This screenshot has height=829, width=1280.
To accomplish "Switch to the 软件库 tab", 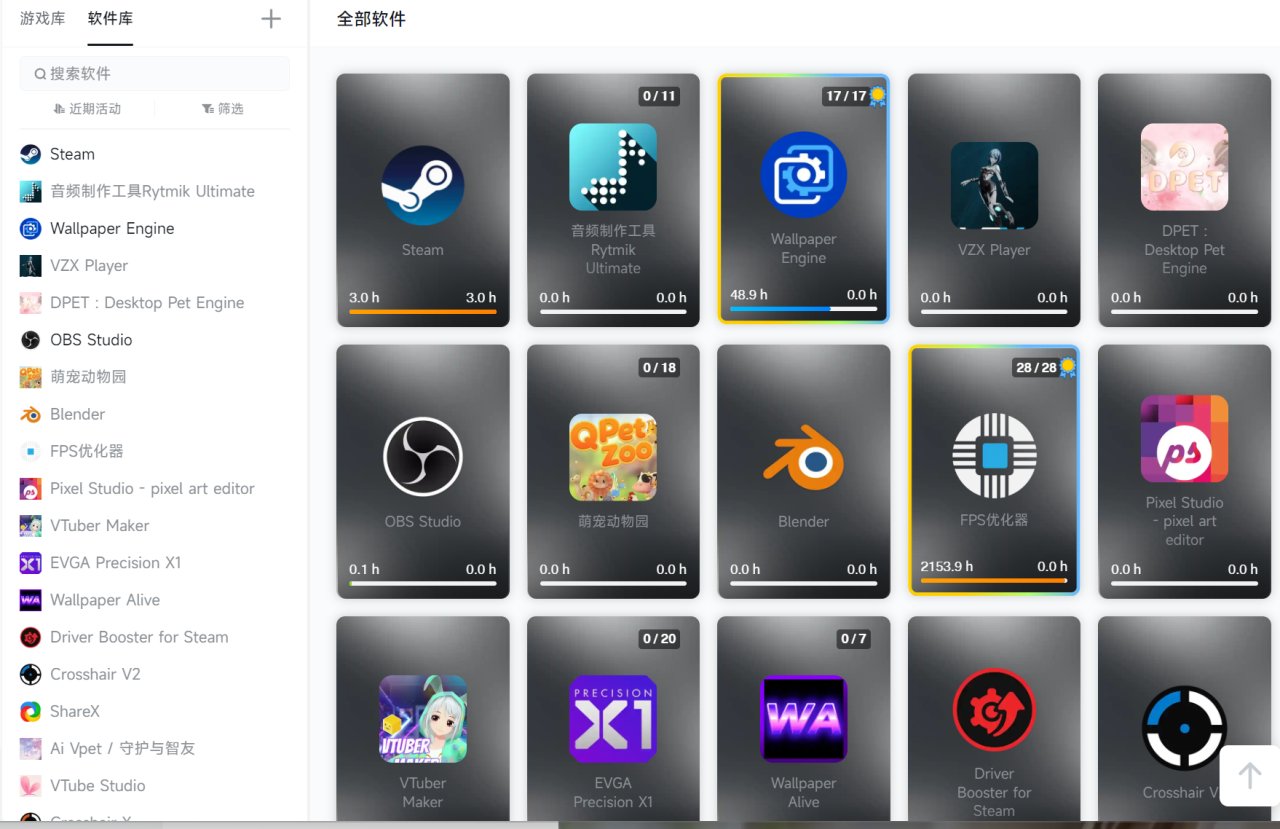I will [x=110, y=19].
